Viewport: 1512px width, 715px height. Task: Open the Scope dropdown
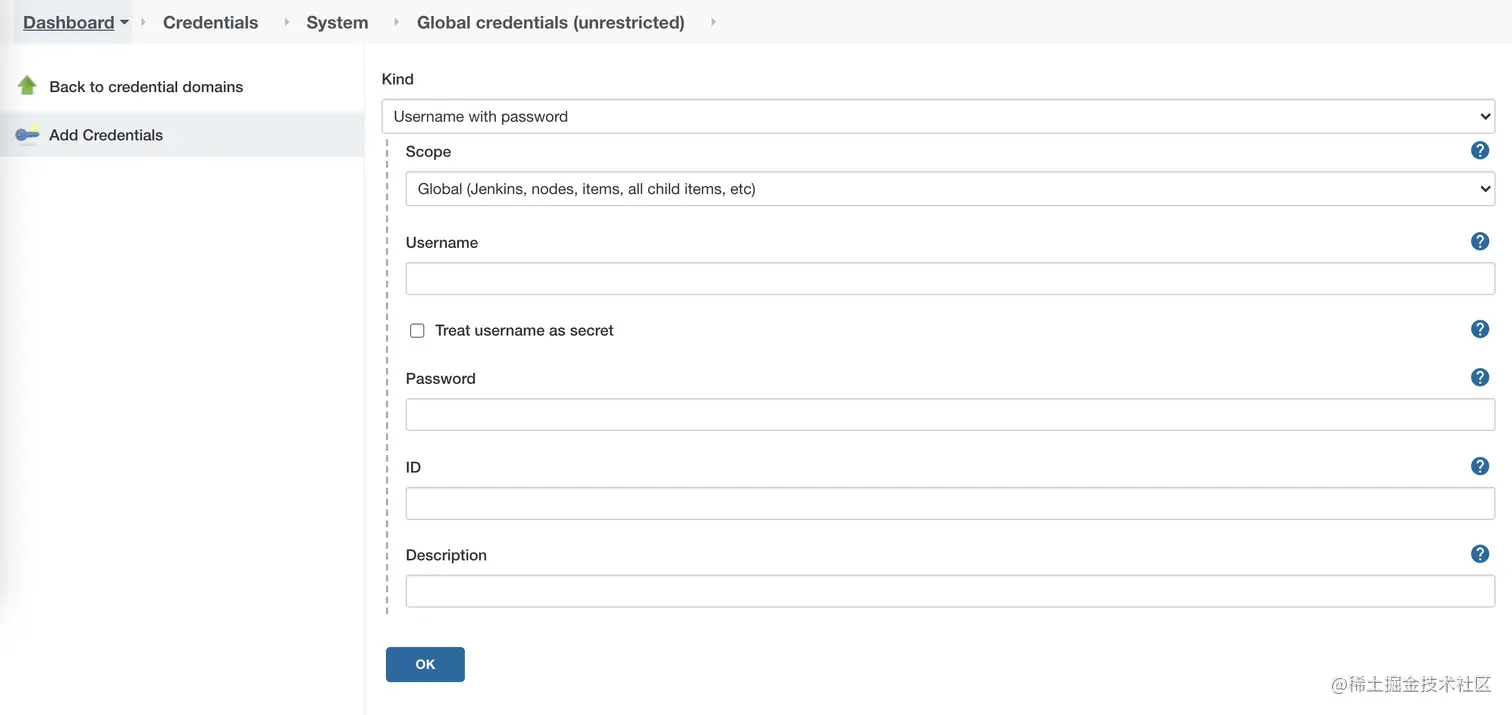950,189
